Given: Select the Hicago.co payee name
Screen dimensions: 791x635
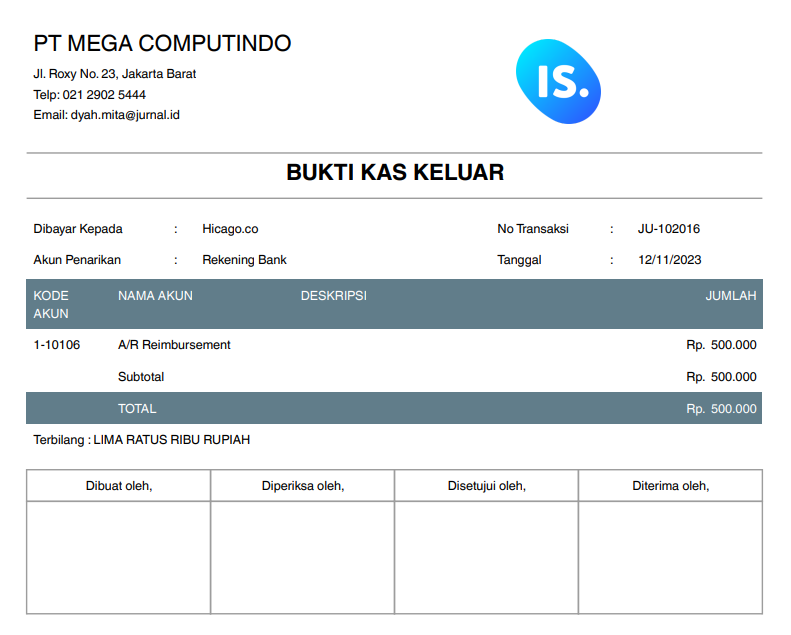Looking at the screenshot, I should click(x=230, y=229).
